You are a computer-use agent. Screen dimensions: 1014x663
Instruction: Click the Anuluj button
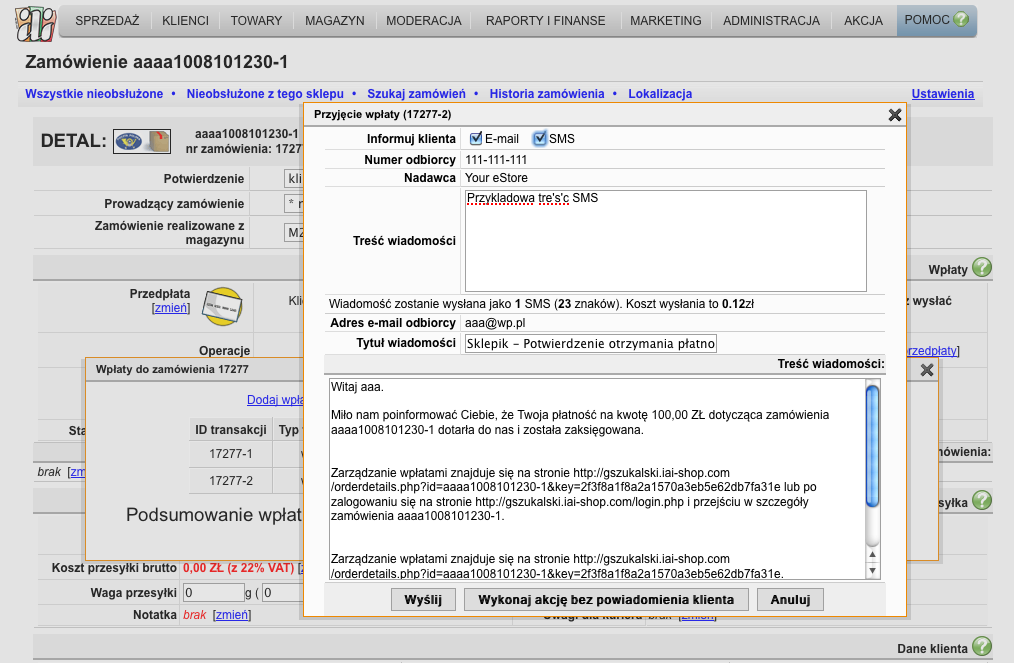(x=790, y=600)
